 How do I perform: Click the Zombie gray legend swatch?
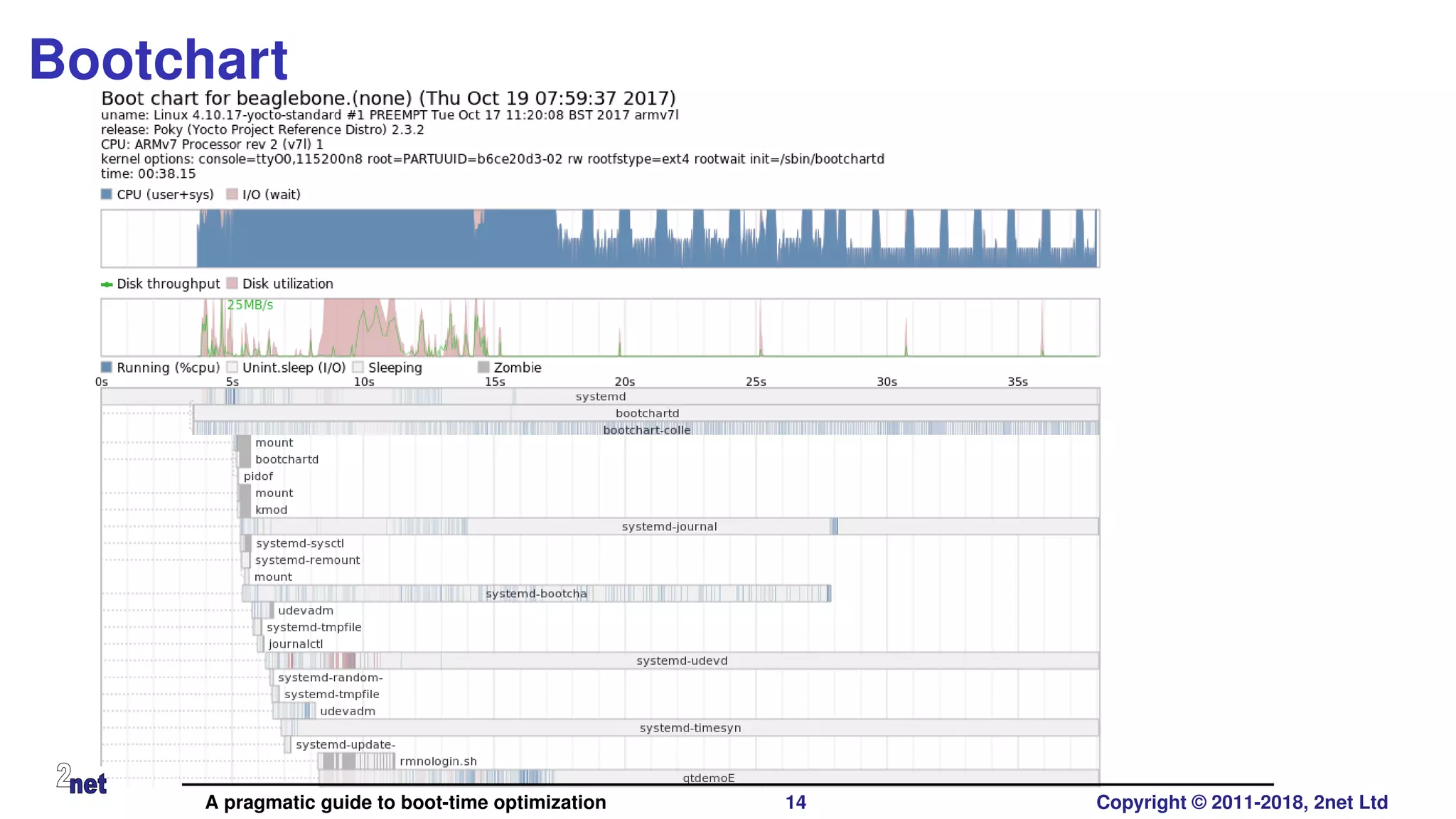coord(483,368)
